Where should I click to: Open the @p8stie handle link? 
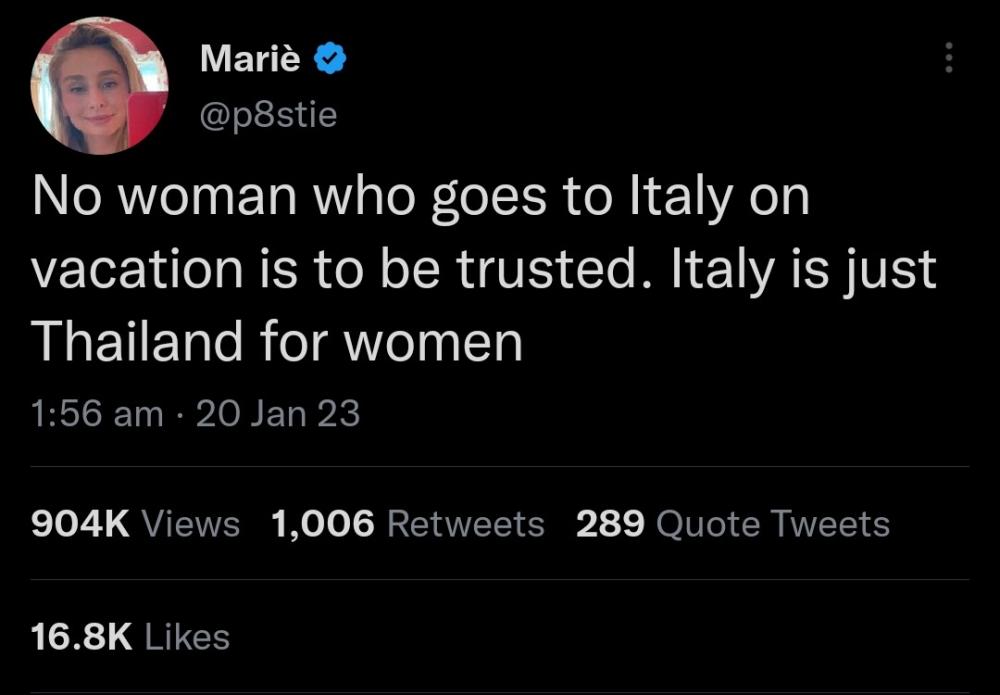pyautogui.click(x=268, y=115)
